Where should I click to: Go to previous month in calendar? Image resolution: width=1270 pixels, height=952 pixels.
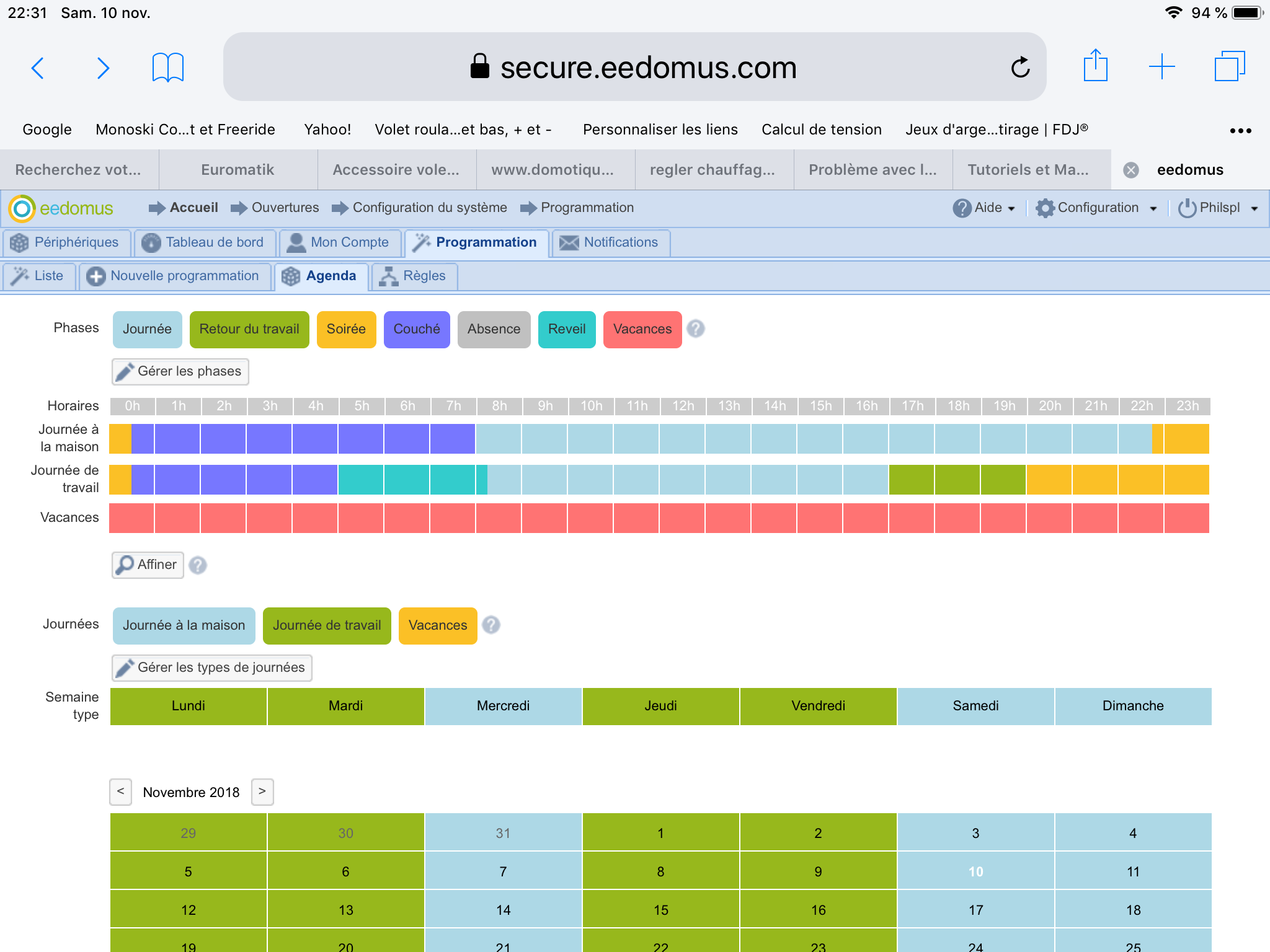121,791
